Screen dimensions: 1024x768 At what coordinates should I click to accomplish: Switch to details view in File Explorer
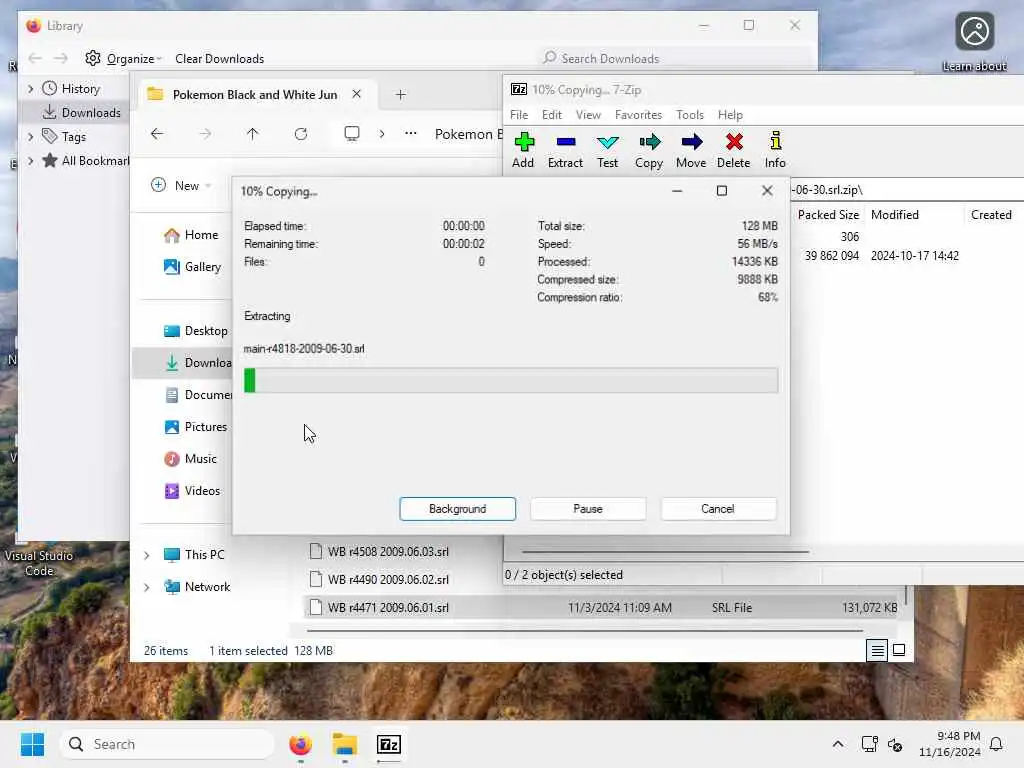coord(877,650)
